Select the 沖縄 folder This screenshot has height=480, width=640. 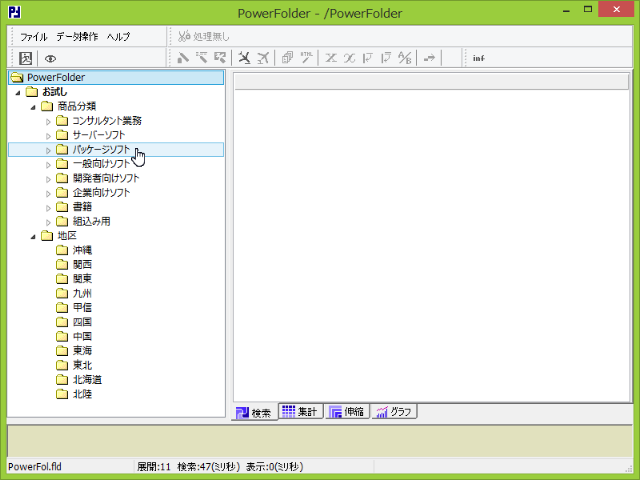click(x=82, y=250)
